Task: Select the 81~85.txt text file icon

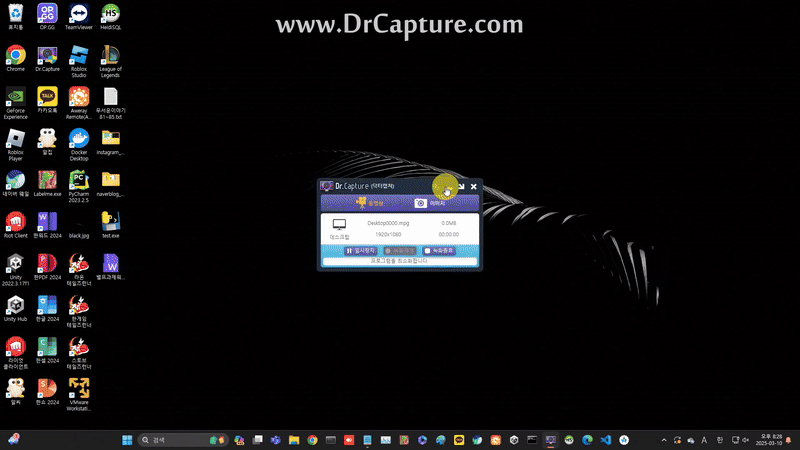Action: click(x=110, y=103)
